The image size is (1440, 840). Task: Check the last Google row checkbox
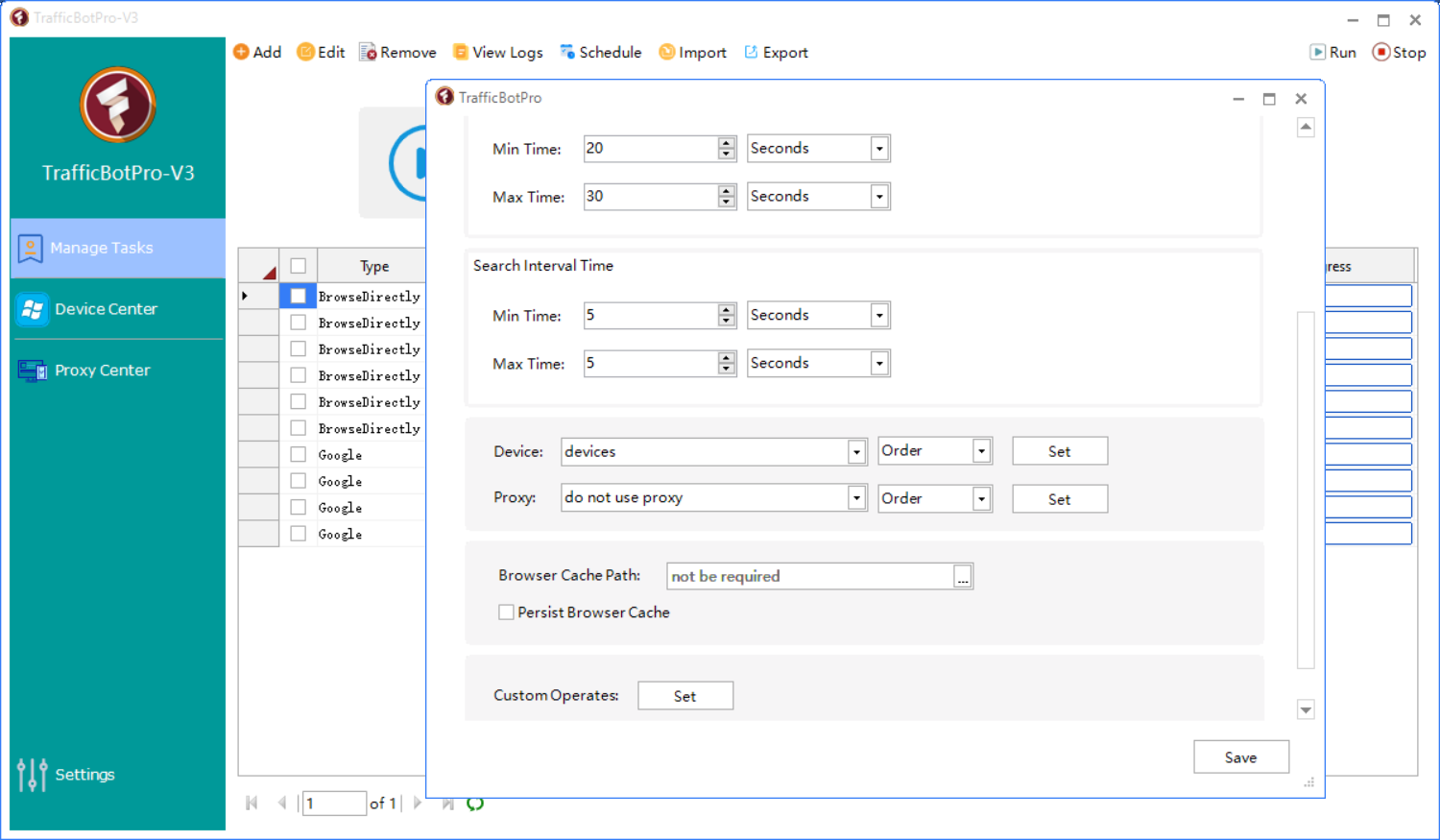[x=299, y=534]
